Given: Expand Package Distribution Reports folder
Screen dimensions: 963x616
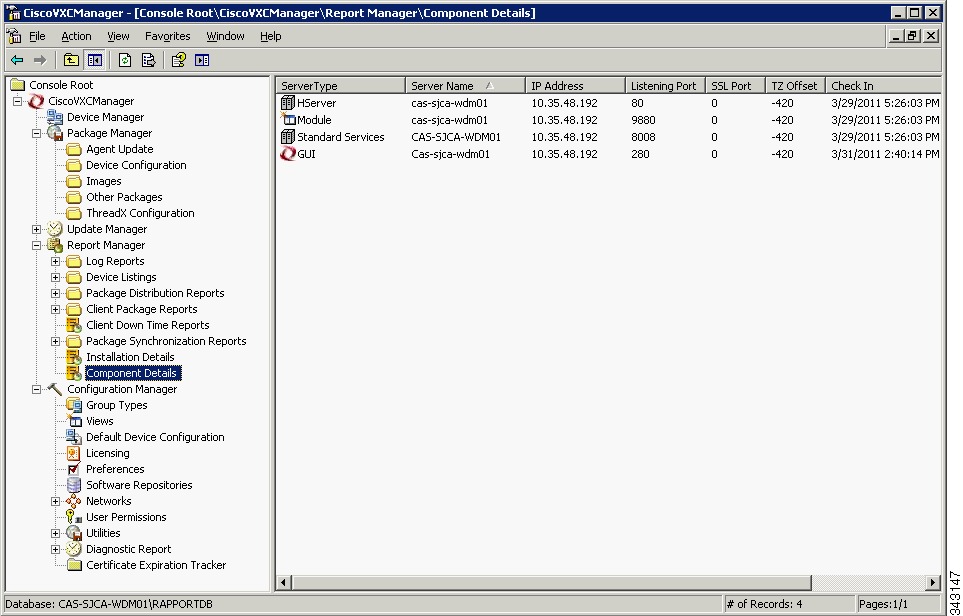Looking at the screenshot, I should [x=56, y=293].
